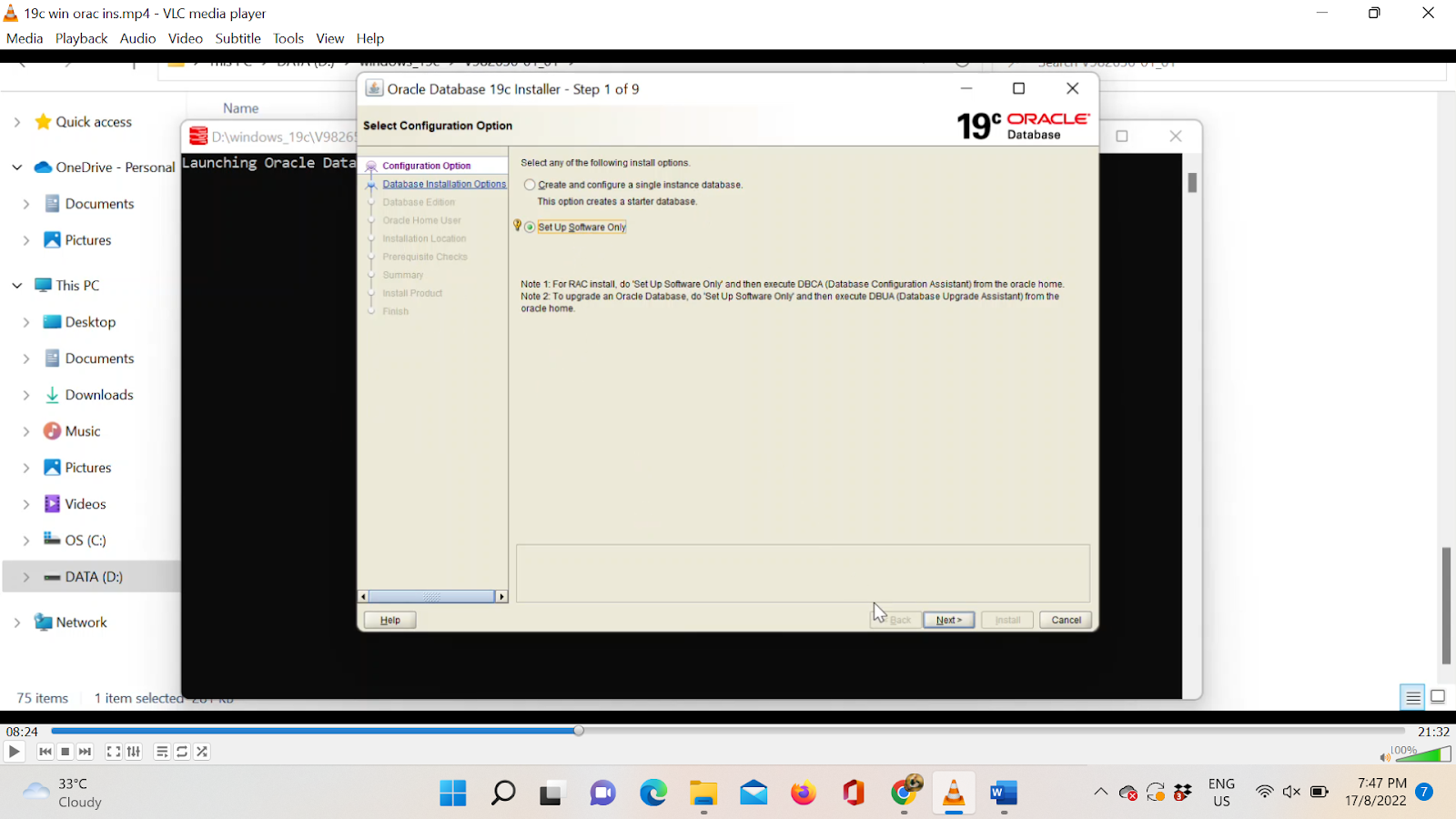1456x819 pixels.
Task: Launch Chat from the taskbar
Action: pos(602,794)
